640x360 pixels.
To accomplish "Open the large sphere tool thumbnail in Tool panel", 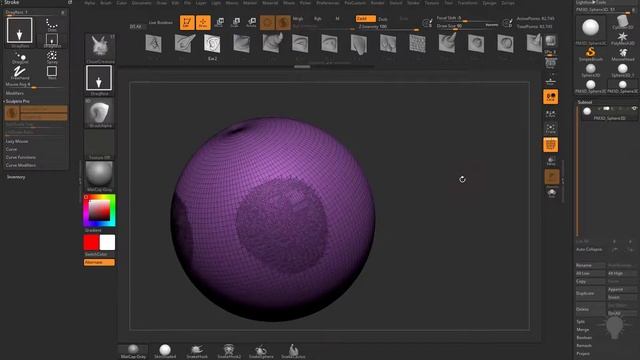I will click(591, 29).
